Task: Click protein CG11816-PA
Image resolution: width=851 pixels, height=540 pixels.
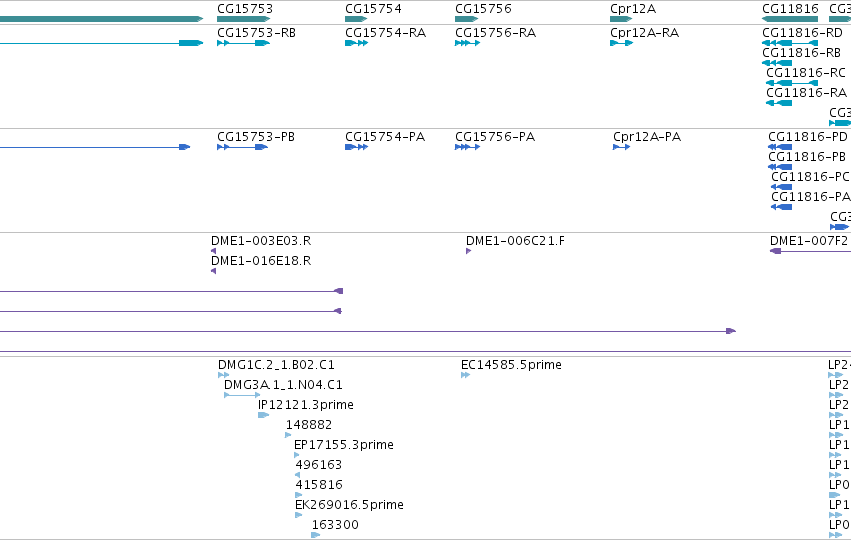Action: 782,207
